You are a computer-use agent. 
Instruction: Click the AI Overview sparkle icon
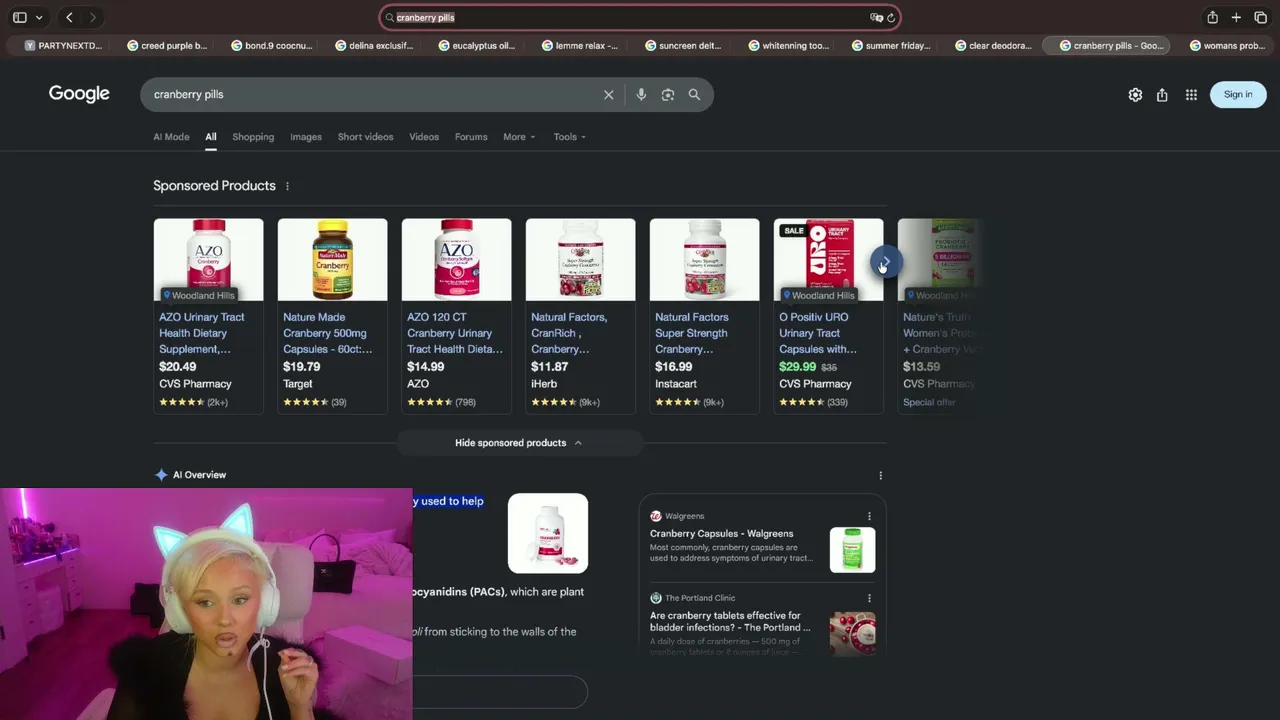161,475
